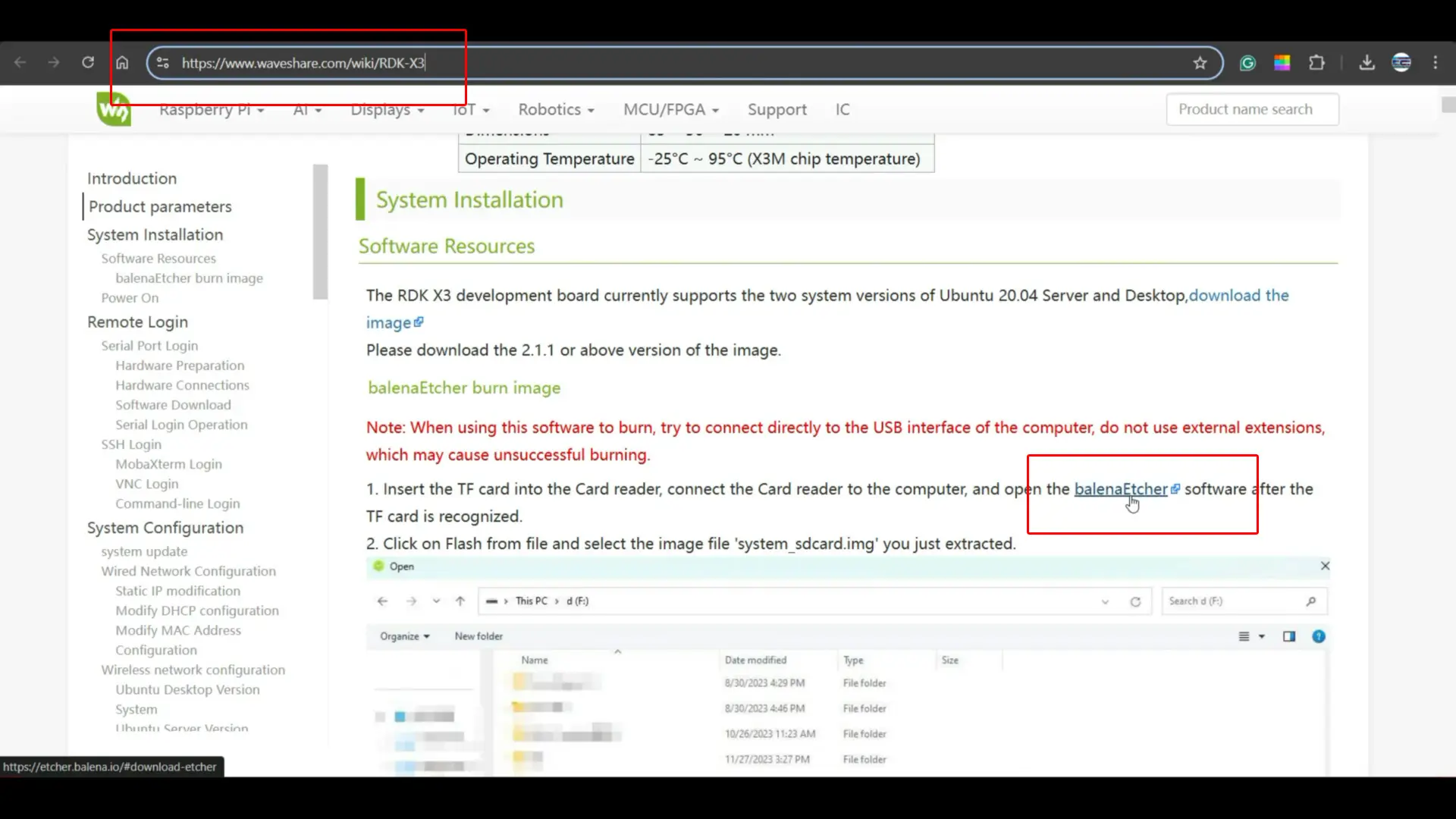The height and width of the screenshot is (819, 1456).
Task: Open balenaEtcher burn image sidebar entry
Action: (x=189, y=278)
